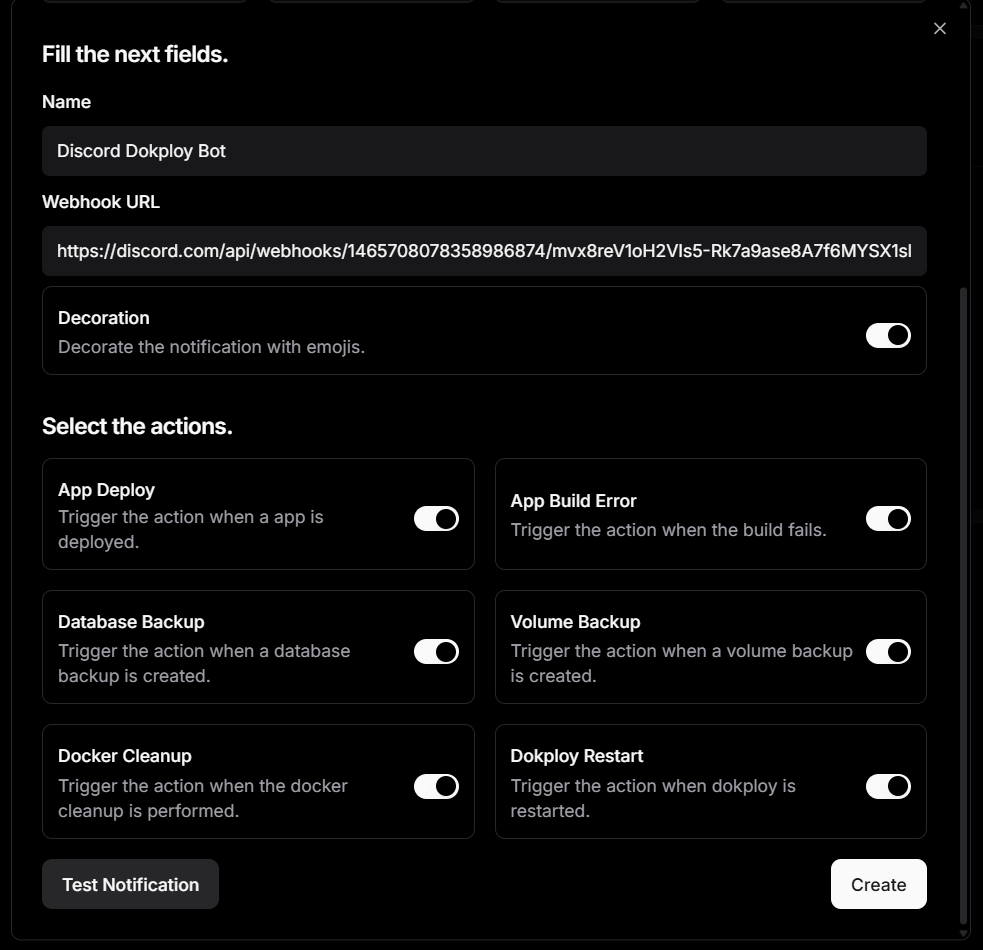The image size is (983, 950).
Task: Turn off the App Deploy switch
Action: point(436,518)
